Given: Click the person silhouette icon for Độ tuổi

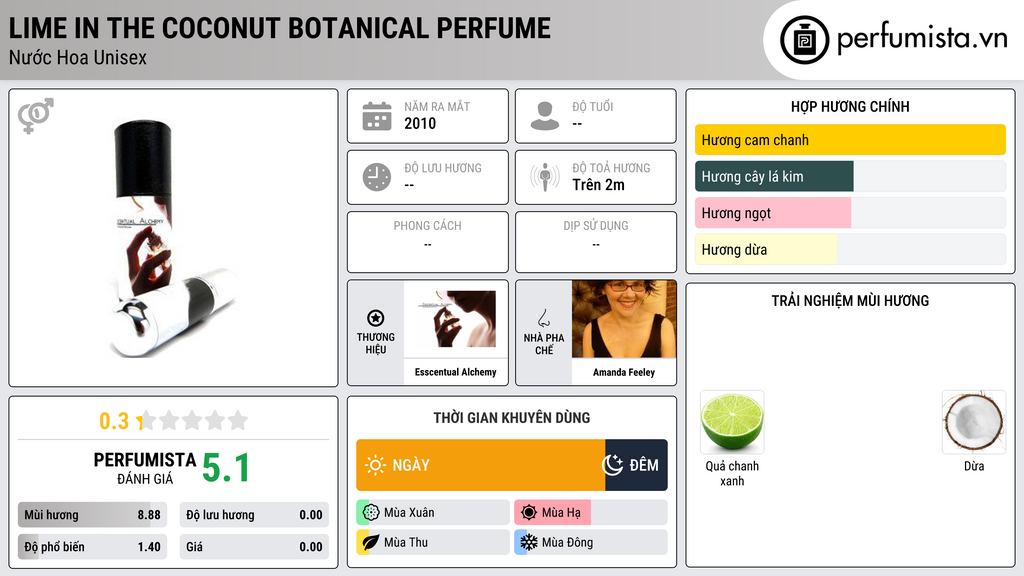Looking at the screenshot, I should pos(545,116).
